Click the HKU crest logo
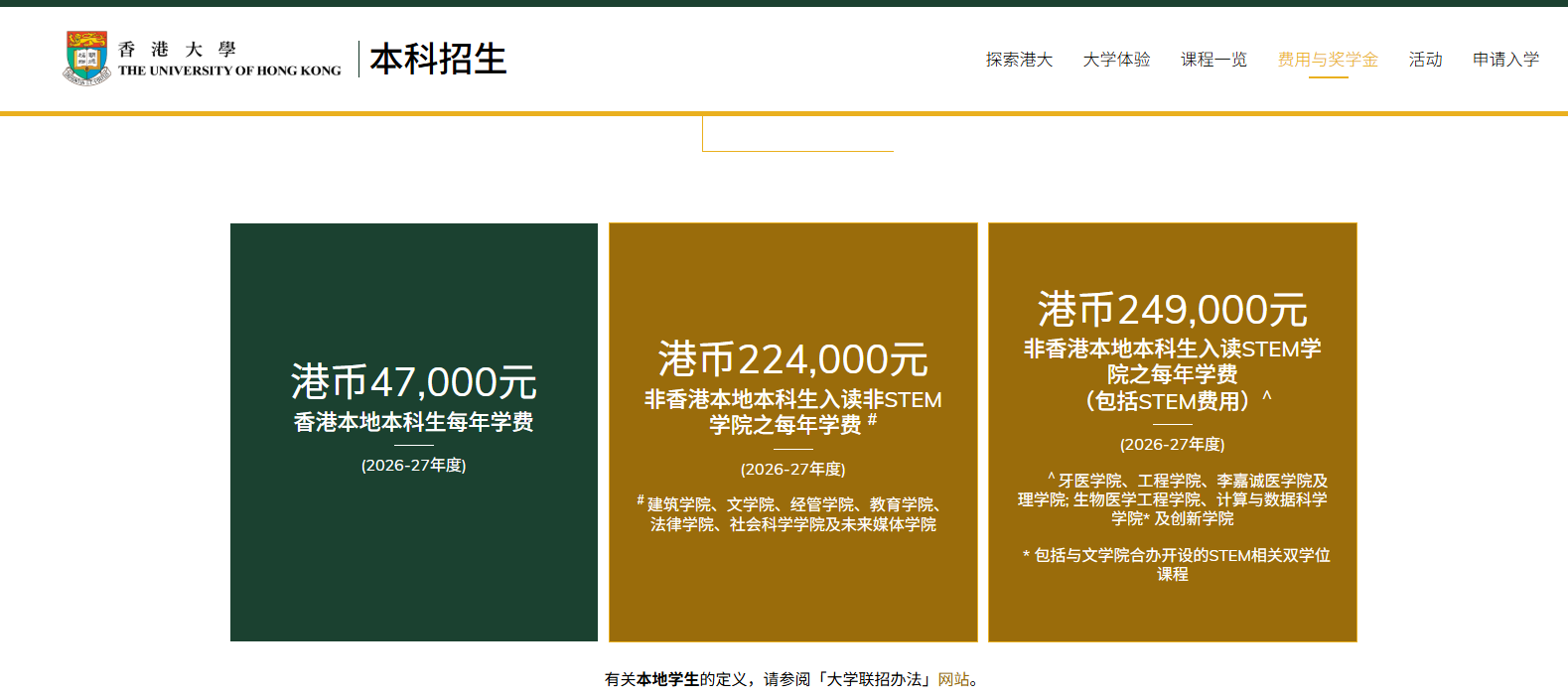This screenshot has width=1568, height=699. pos(86,58)
